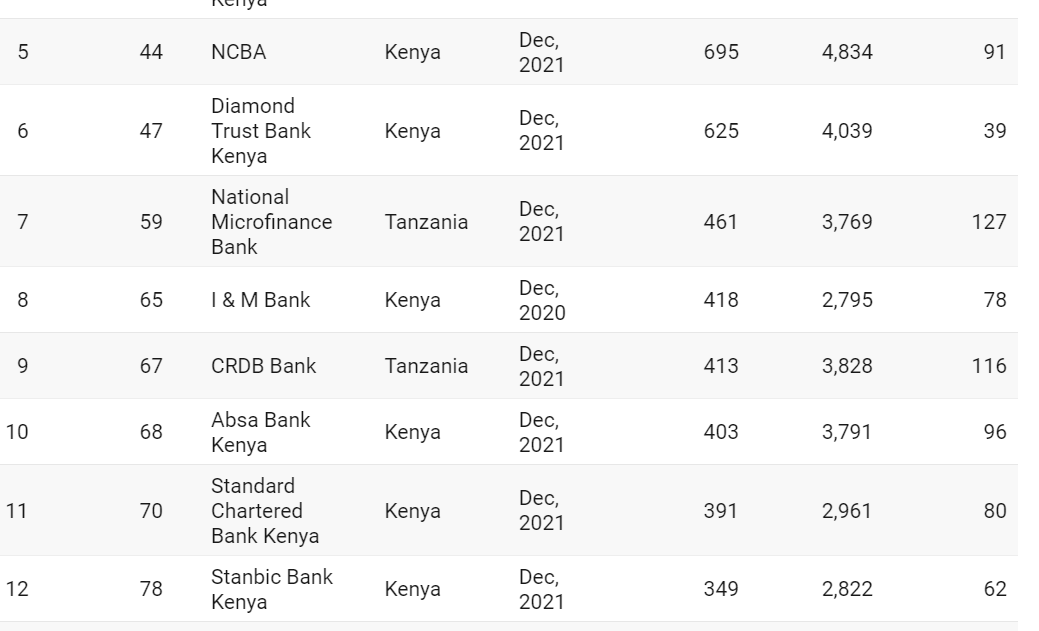Select the 403 value for Absa Bank

click(721, 432)
